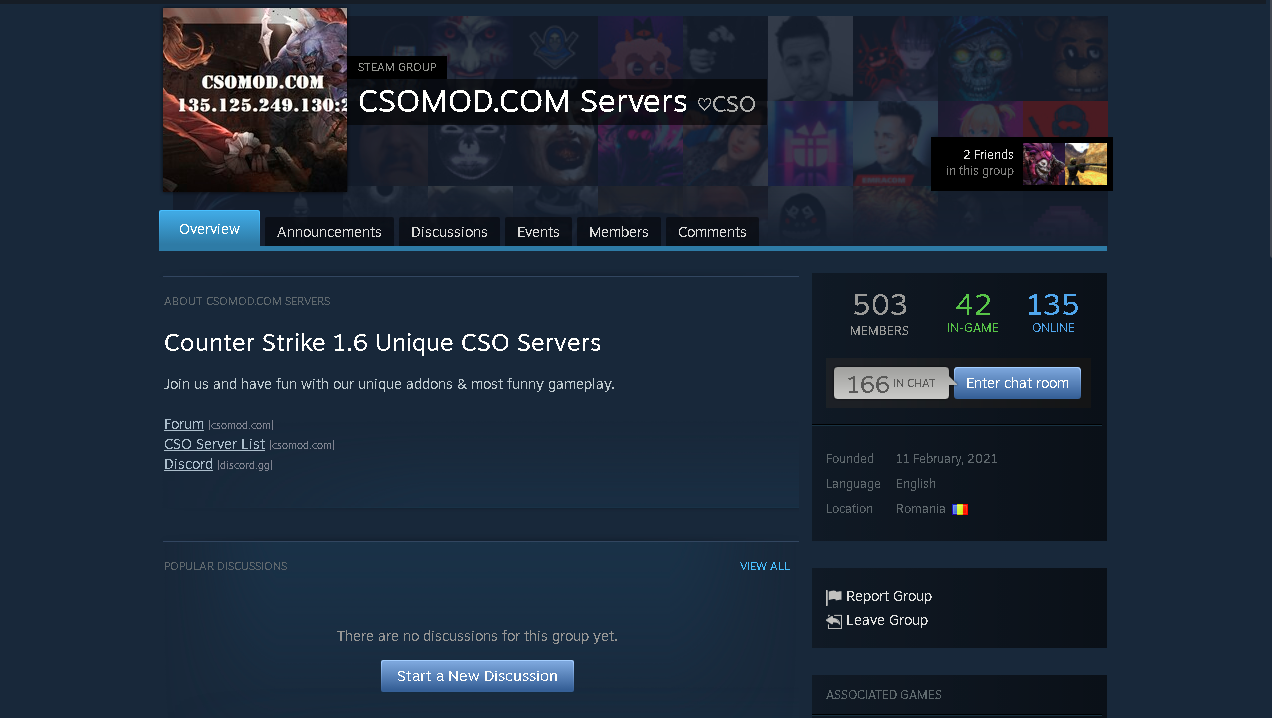Click the 2 Friends in this group text

point(980,163)
